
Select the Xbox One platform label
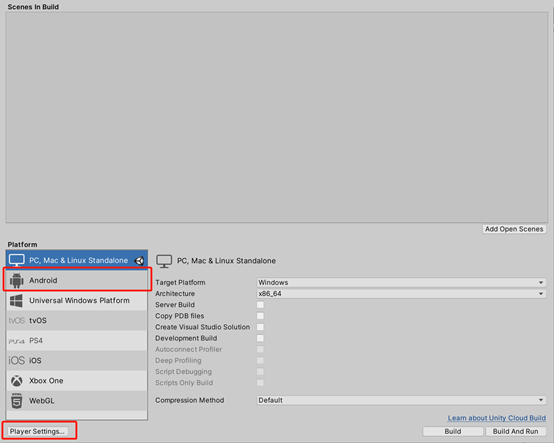point(46,381)
